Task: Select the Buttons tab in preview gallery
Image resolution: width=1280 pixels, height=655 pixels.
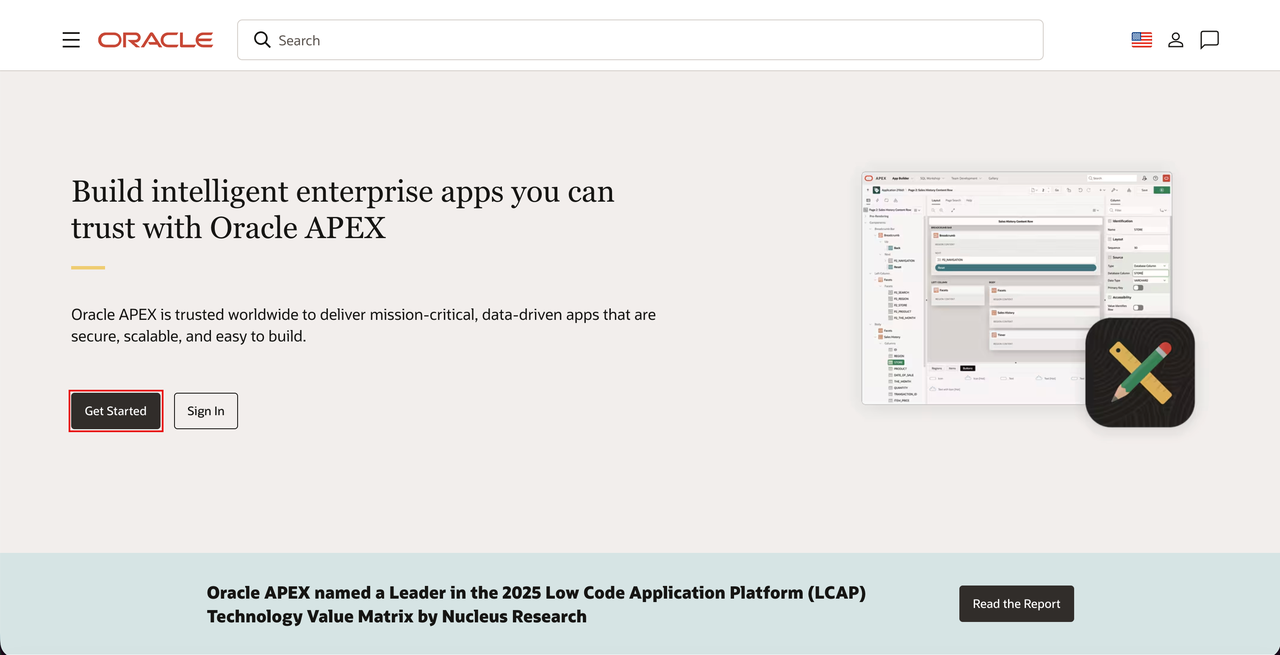Action: point(967,368)
